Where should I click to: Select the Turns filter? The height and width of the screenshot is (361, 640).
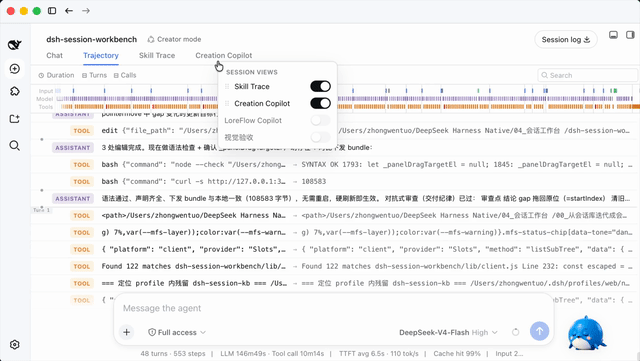[x=94, y=75]
